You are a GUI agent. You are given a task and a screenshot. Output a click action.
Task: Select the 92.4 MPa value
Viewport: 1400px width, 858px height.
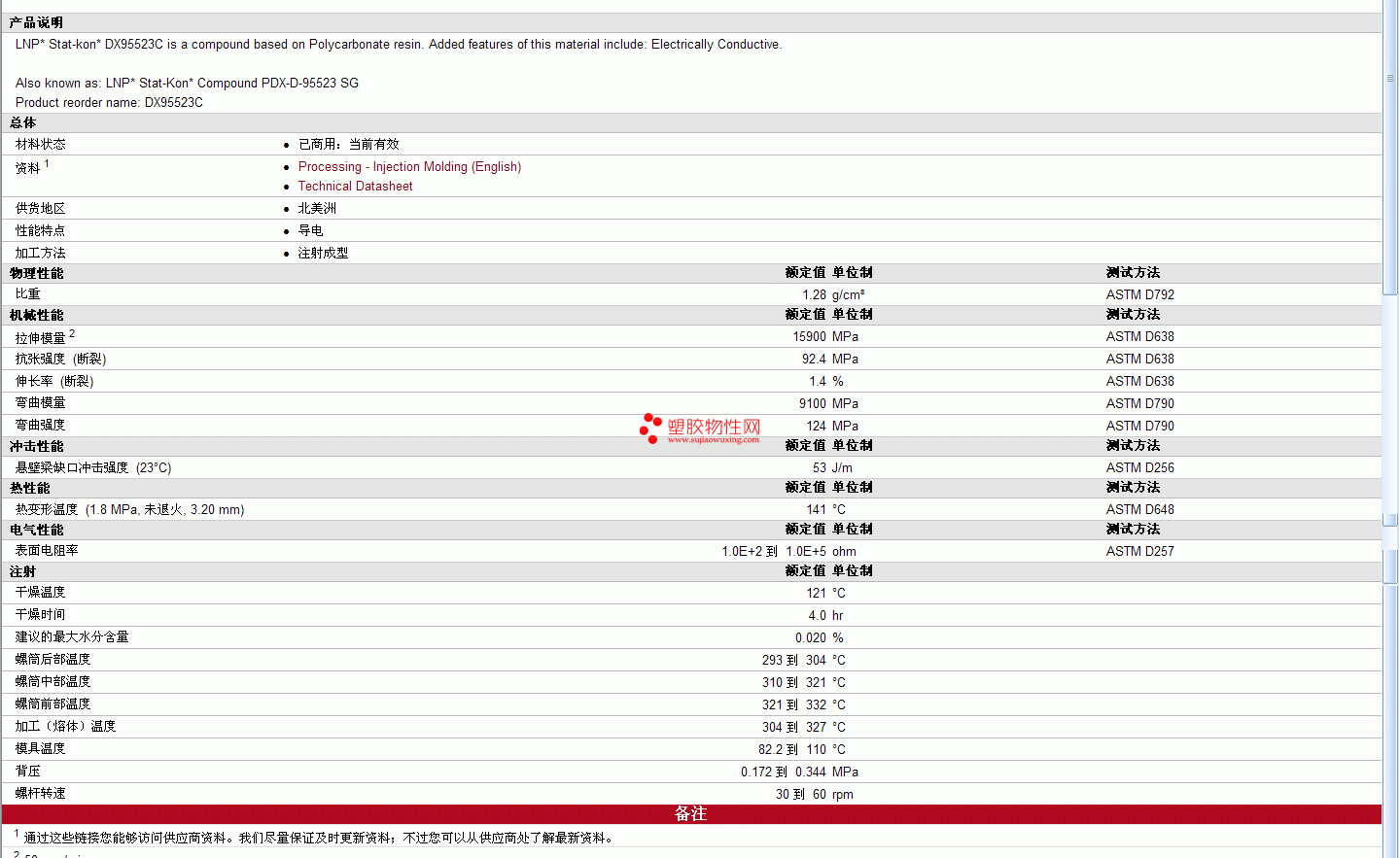click(x=830, y=360)
